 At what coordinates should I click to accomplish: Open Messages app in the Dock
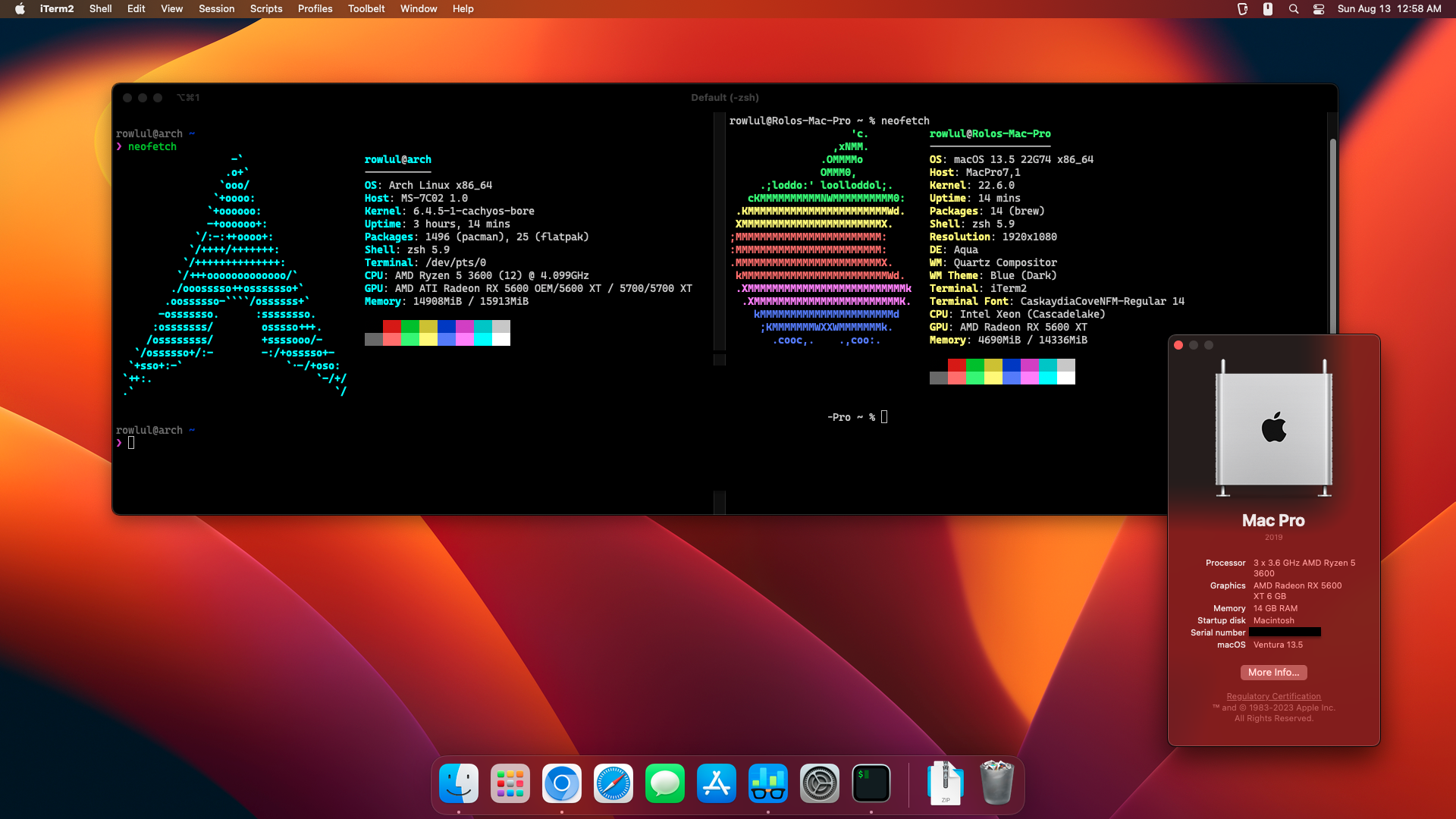665,783
